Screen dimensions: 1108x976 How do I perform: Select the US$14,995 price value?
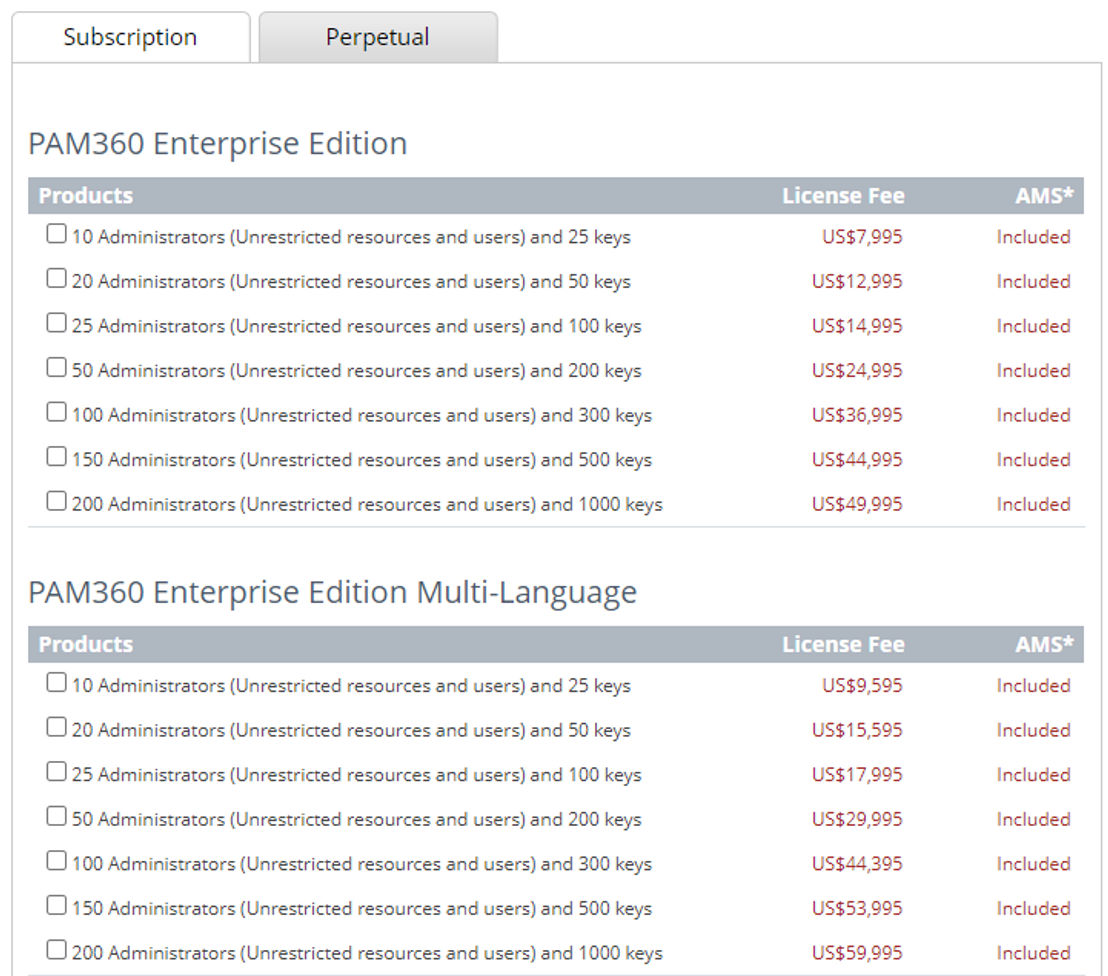[x=857, y=326]
